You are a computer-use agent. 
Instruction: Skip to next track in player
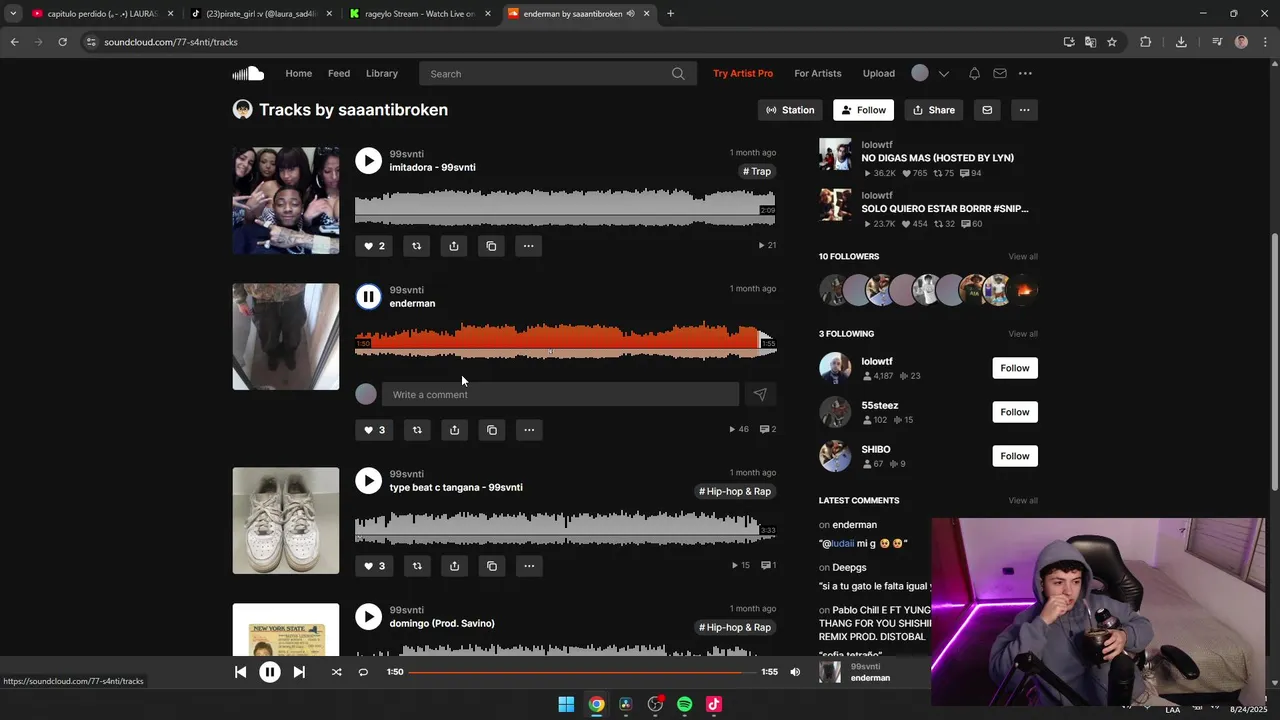[299, 672]
